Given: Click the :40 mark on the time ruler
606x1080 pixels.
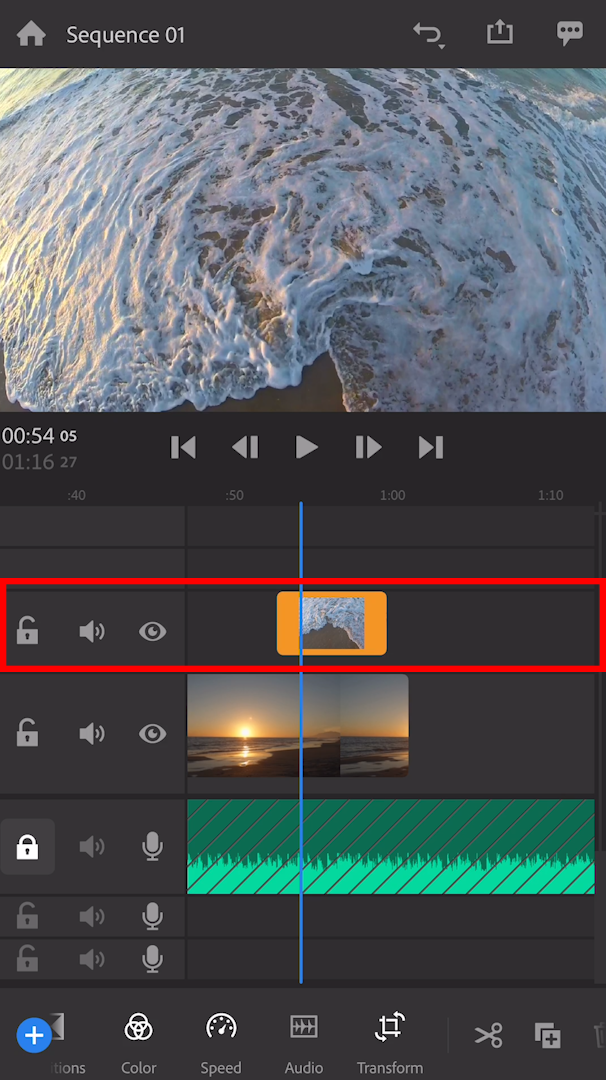Looking at the screenshot, I should tap(76, 495).
